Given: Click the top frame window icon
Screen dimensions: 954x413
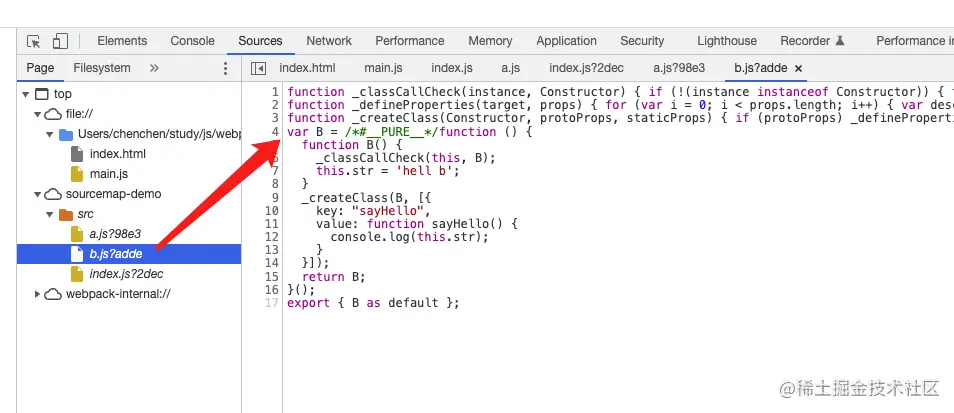Looking at the screenshot, I should (x=41, y=94).
